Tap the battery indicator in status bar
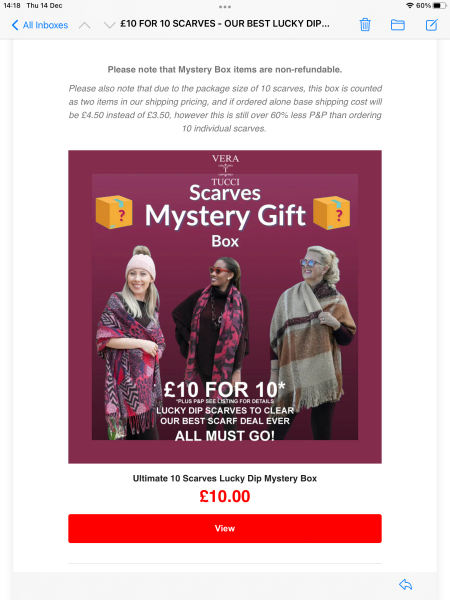Viewport: 450px width, 600px height. [x=439, y=6]
